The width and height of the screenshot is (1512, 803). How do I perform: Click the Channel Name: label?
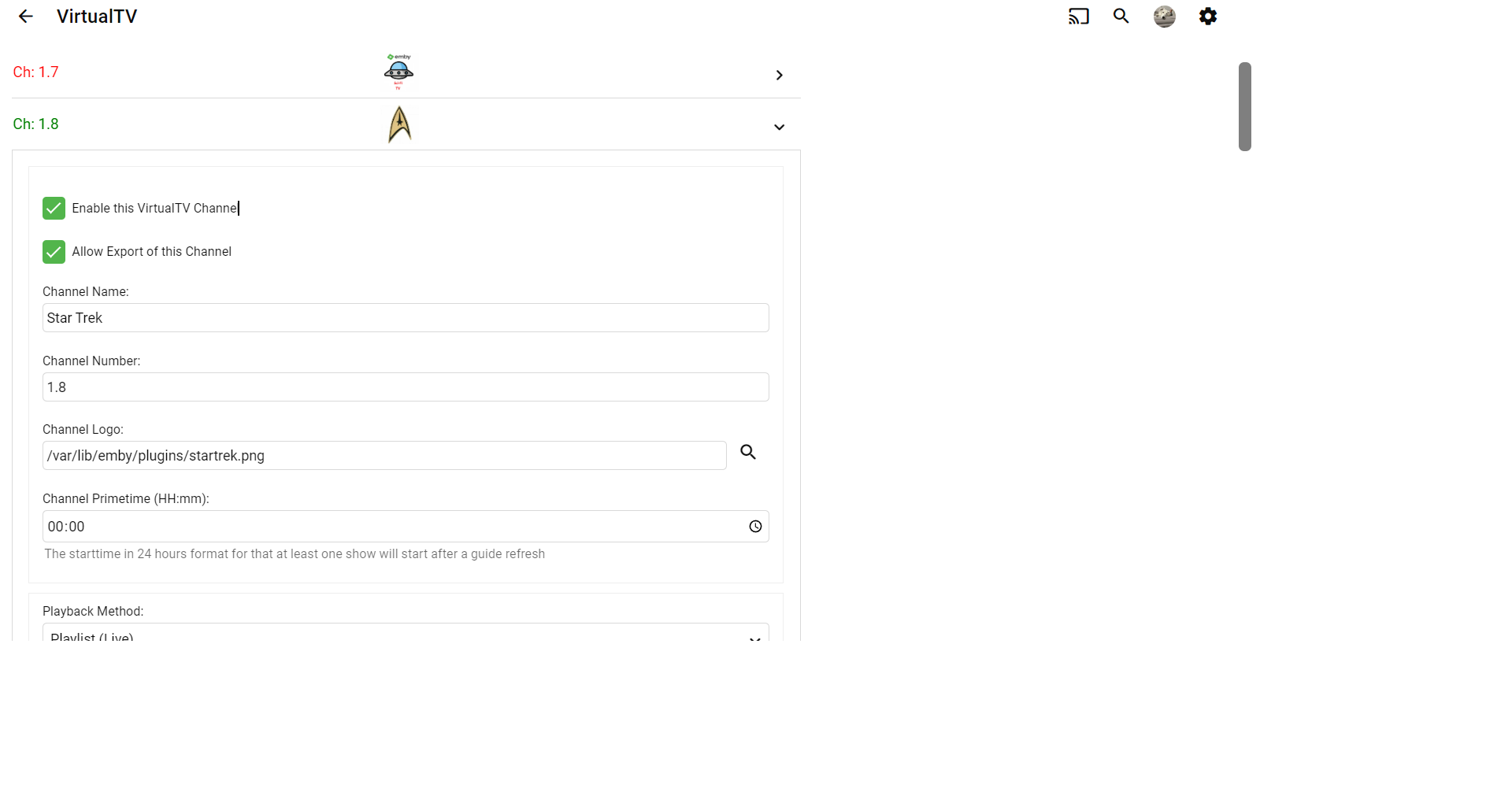click(x=86, y=292)
